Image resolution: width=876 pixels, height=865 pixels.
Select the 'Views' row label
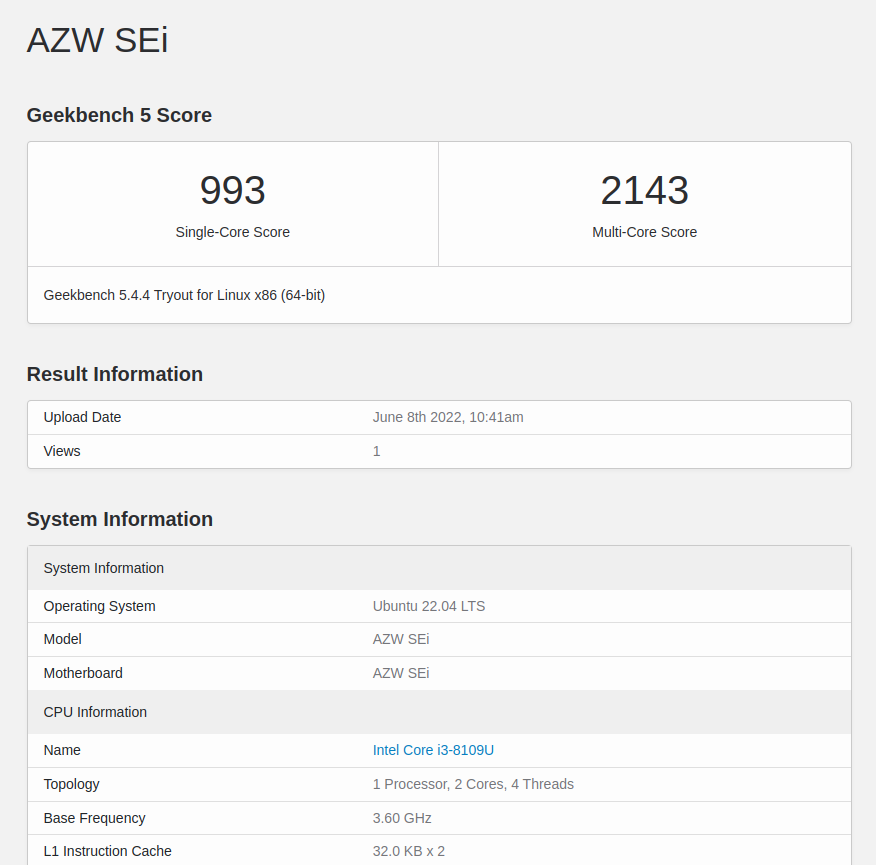tap(62, 451)
